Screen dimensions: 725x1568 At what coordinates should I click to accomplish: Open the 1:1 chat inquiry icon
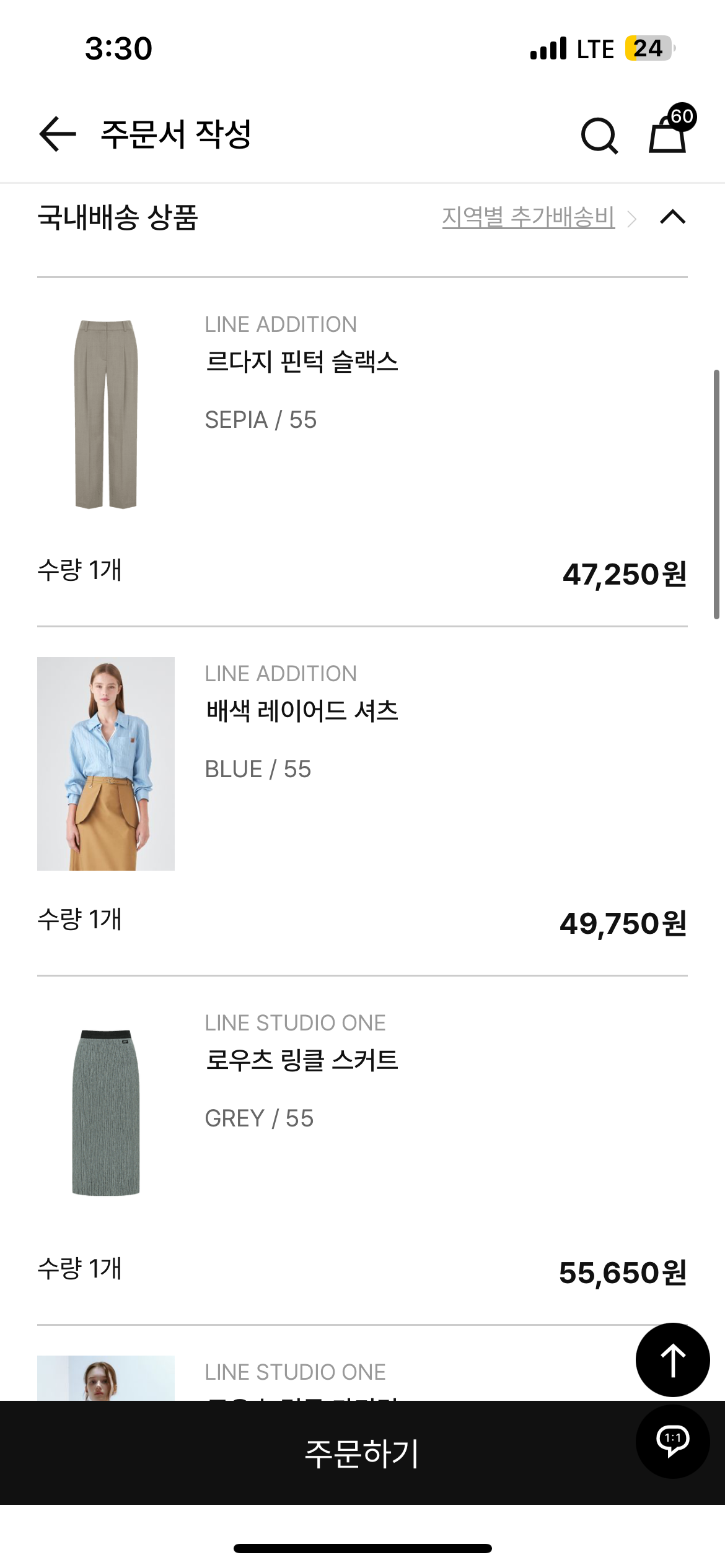[672, 1440]
